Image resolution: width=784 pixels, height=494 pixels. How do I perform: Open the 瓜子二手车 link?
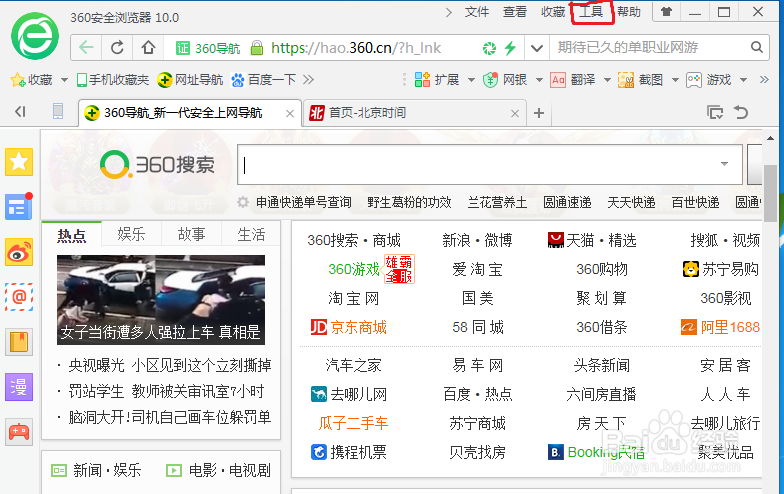click(x=354, y=424)
